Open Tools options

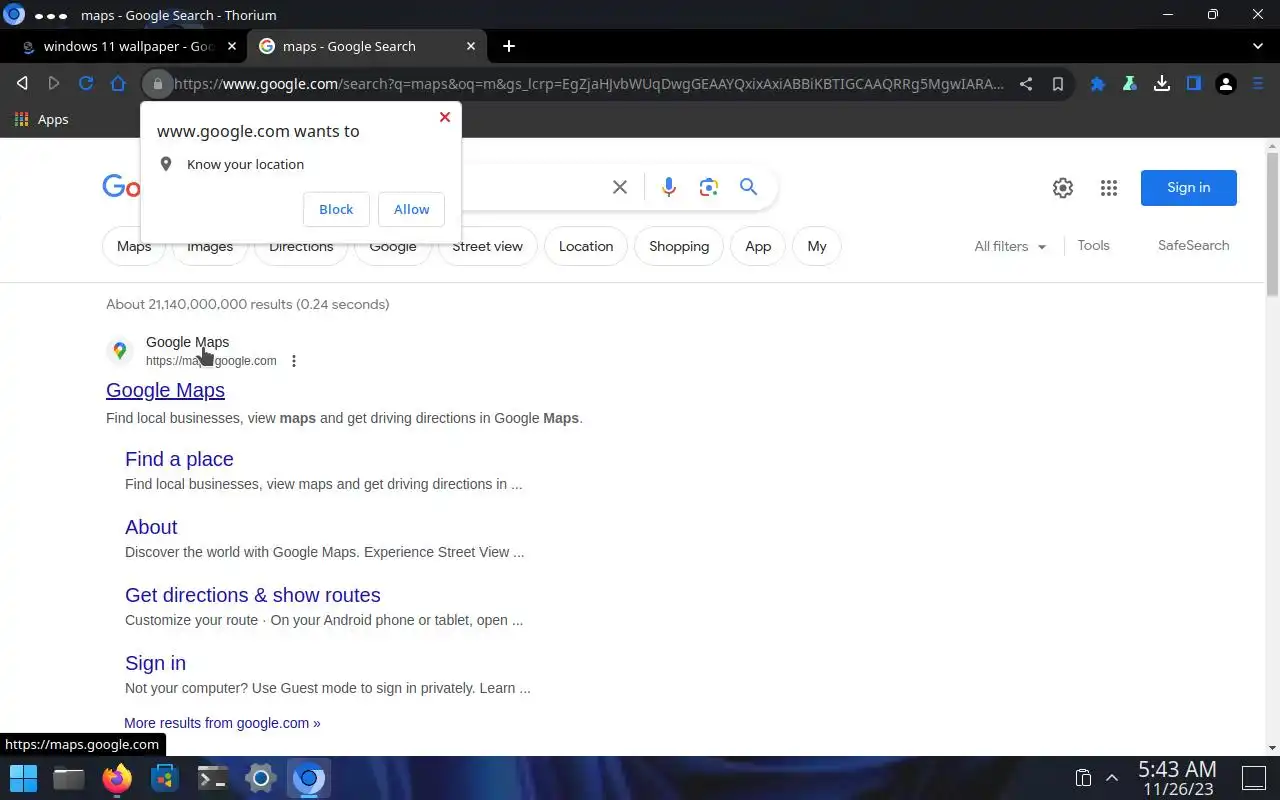click(1094, 245)
